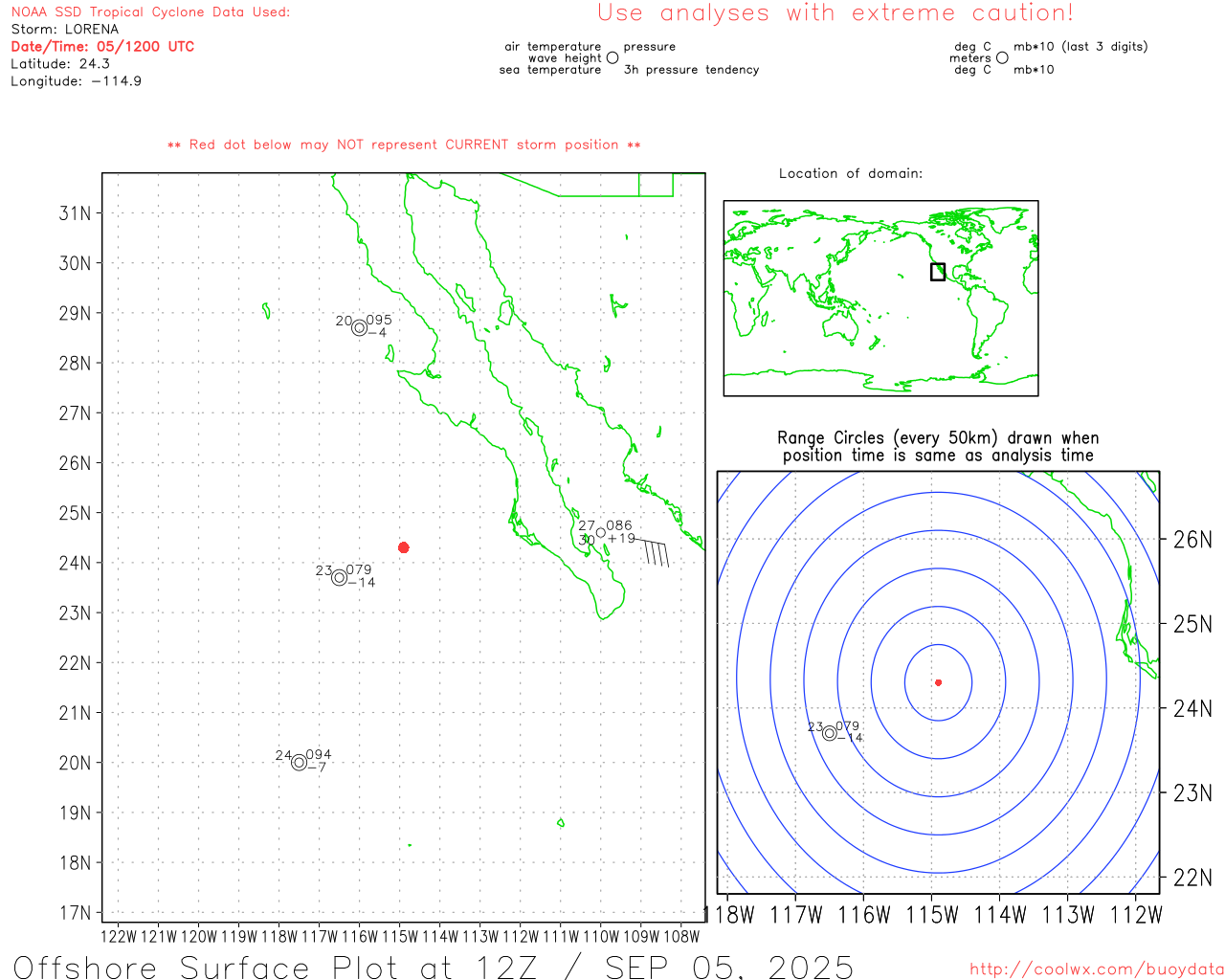Click 'mb*10 (last 3 digits)' legend label
The width and height of the screenshot is (1225, 980).
tap(1080, 47)
